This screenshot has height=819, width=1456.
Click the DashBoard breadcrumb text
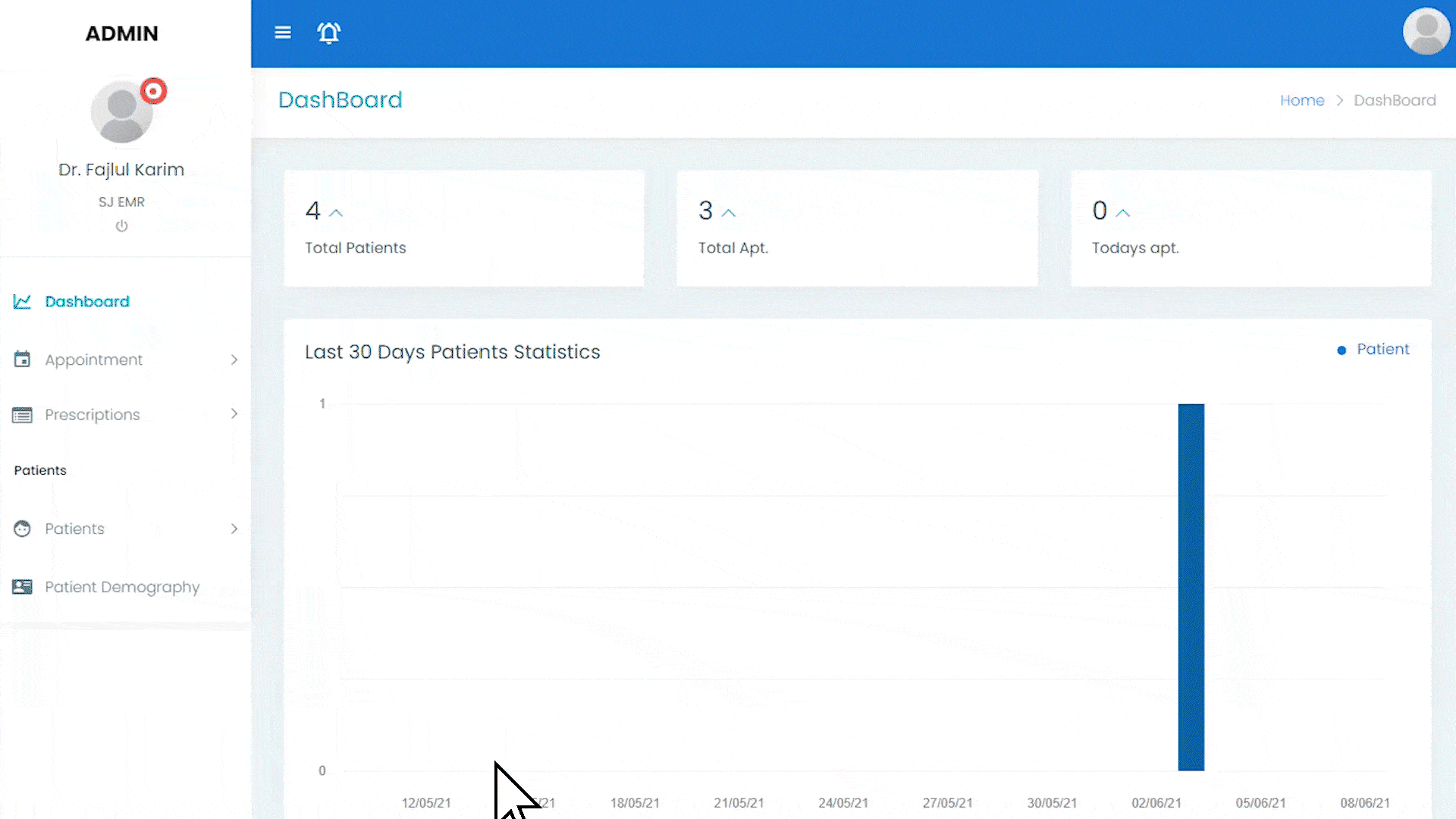pyautogui.click(x=1395, y=100)
